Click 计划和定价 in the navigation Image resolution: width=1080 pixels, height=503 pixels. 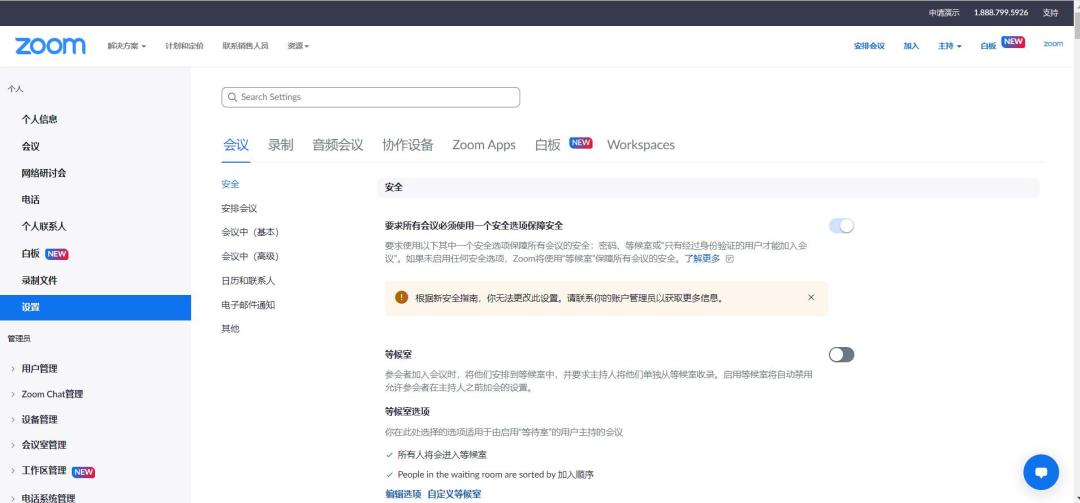(x=184, y=46)
